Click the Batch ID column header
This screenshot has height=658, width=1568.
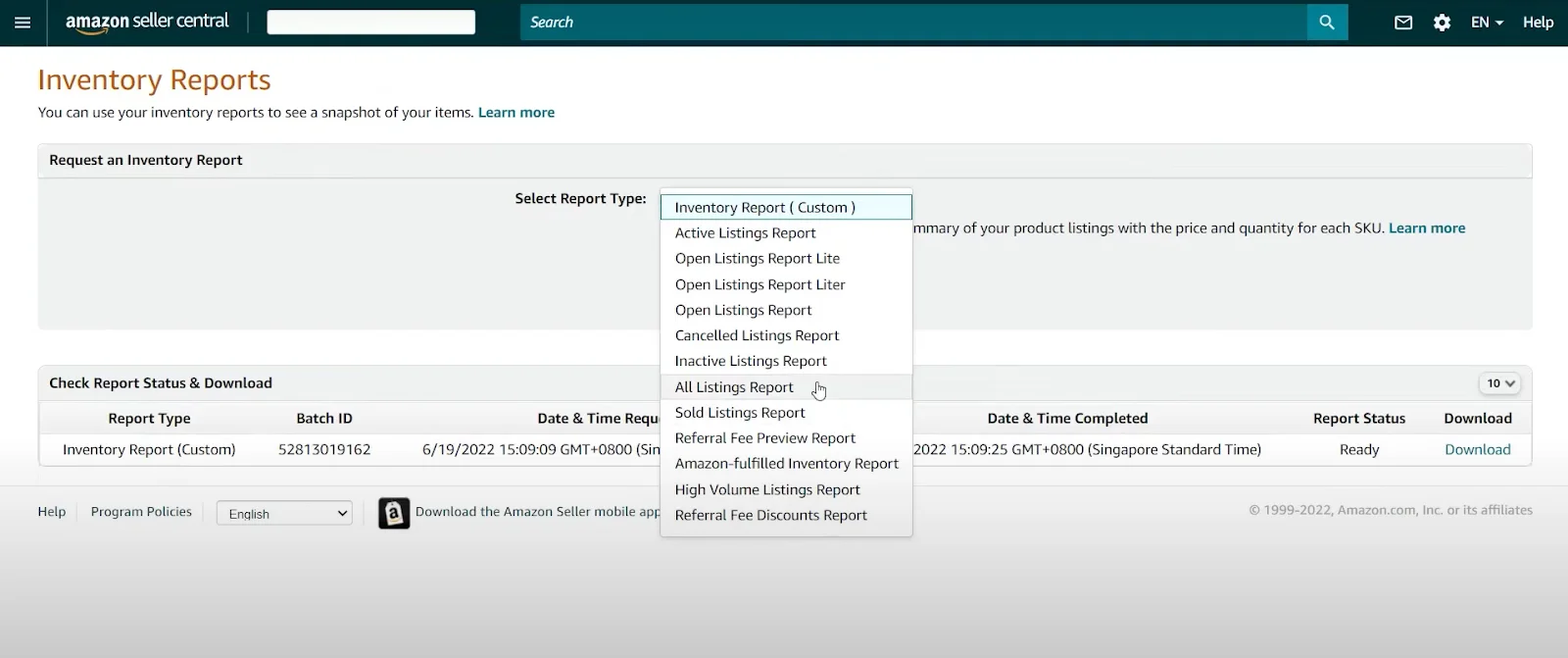click(x=324, y=419)
